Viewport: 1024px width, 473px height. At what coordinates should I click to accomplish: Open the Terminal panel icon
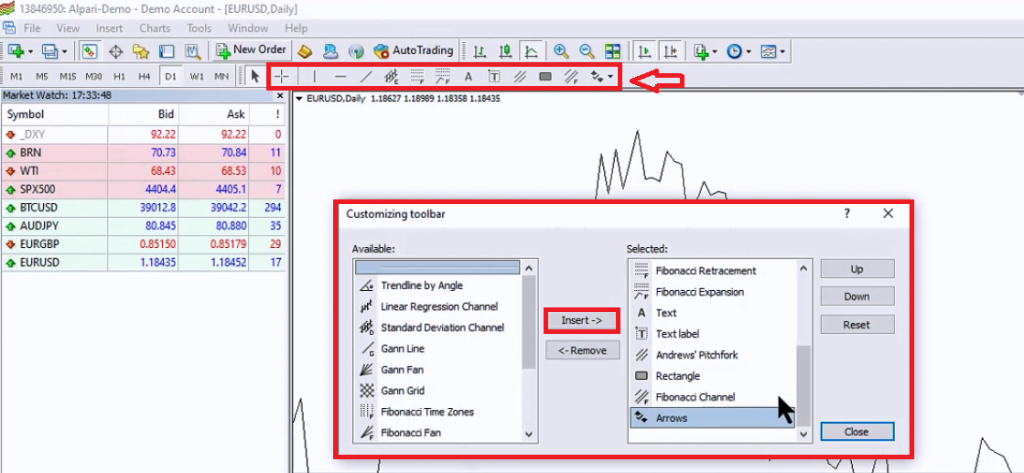click(x=167, y=51)
